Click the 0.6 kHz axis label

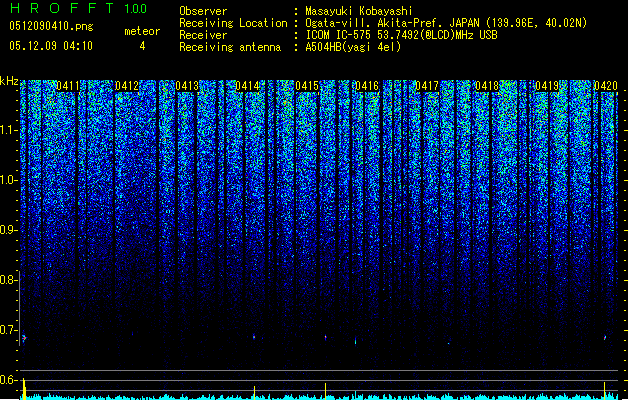8,380
